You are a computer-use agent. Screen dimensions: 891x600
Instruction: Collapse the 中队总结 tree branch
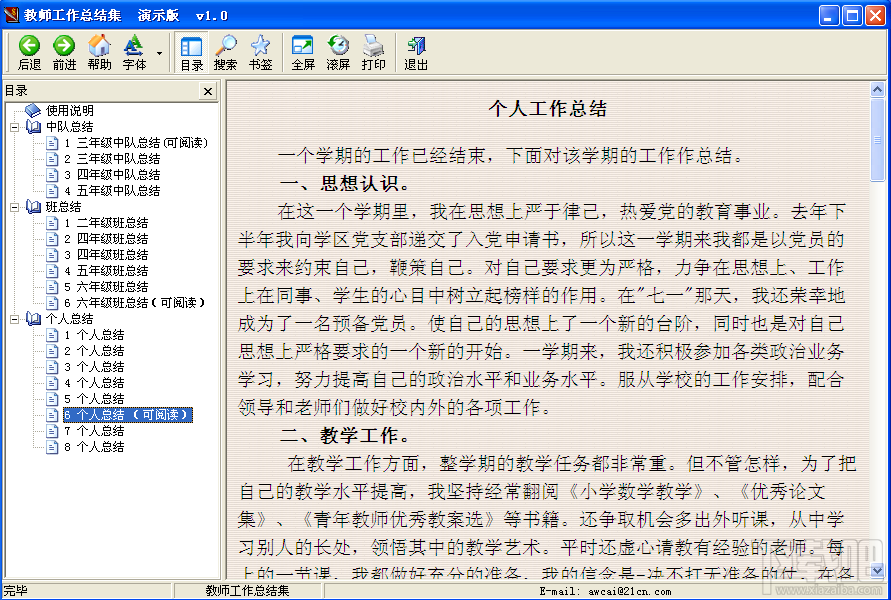point(14,127)
